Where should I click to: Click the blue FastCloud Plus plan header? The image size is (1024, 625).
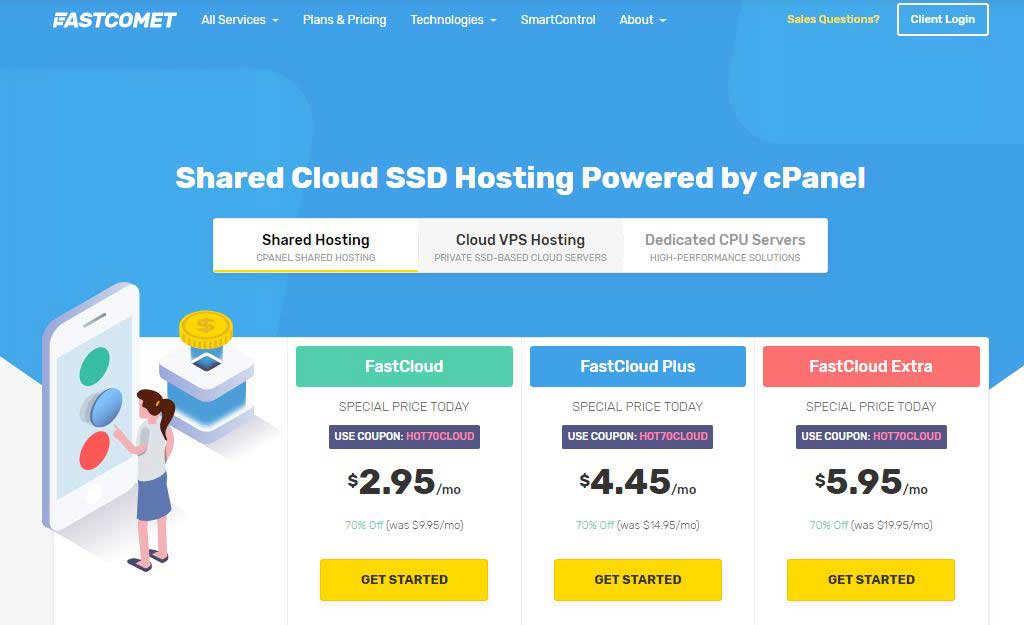[637, 366]
